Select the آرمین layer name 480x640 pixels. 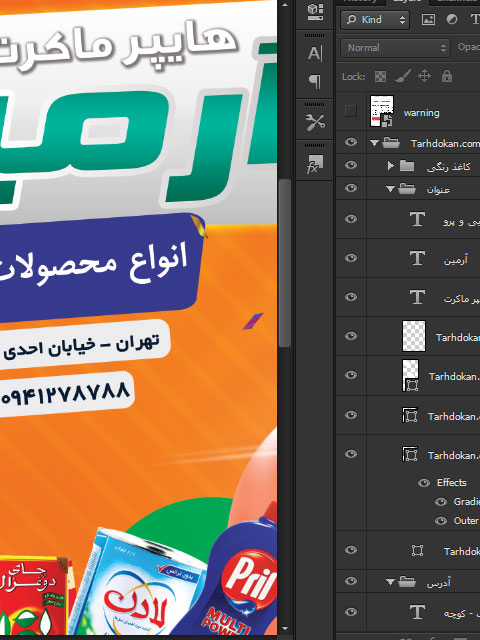(x=456, y=260)
